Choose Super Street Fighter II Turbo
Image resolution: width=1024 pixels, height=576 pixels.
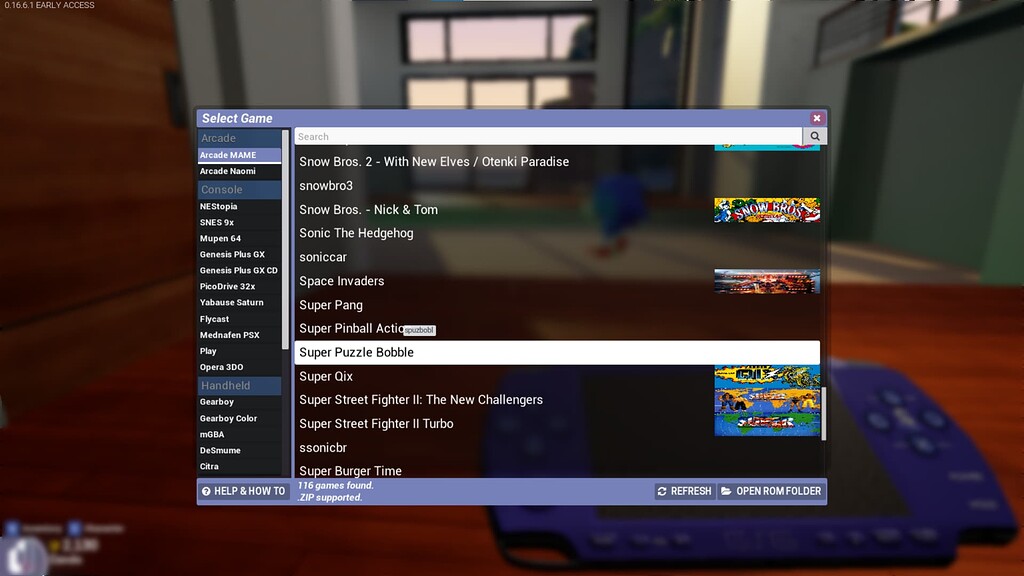pyautogui.click(x=376, y=424)
